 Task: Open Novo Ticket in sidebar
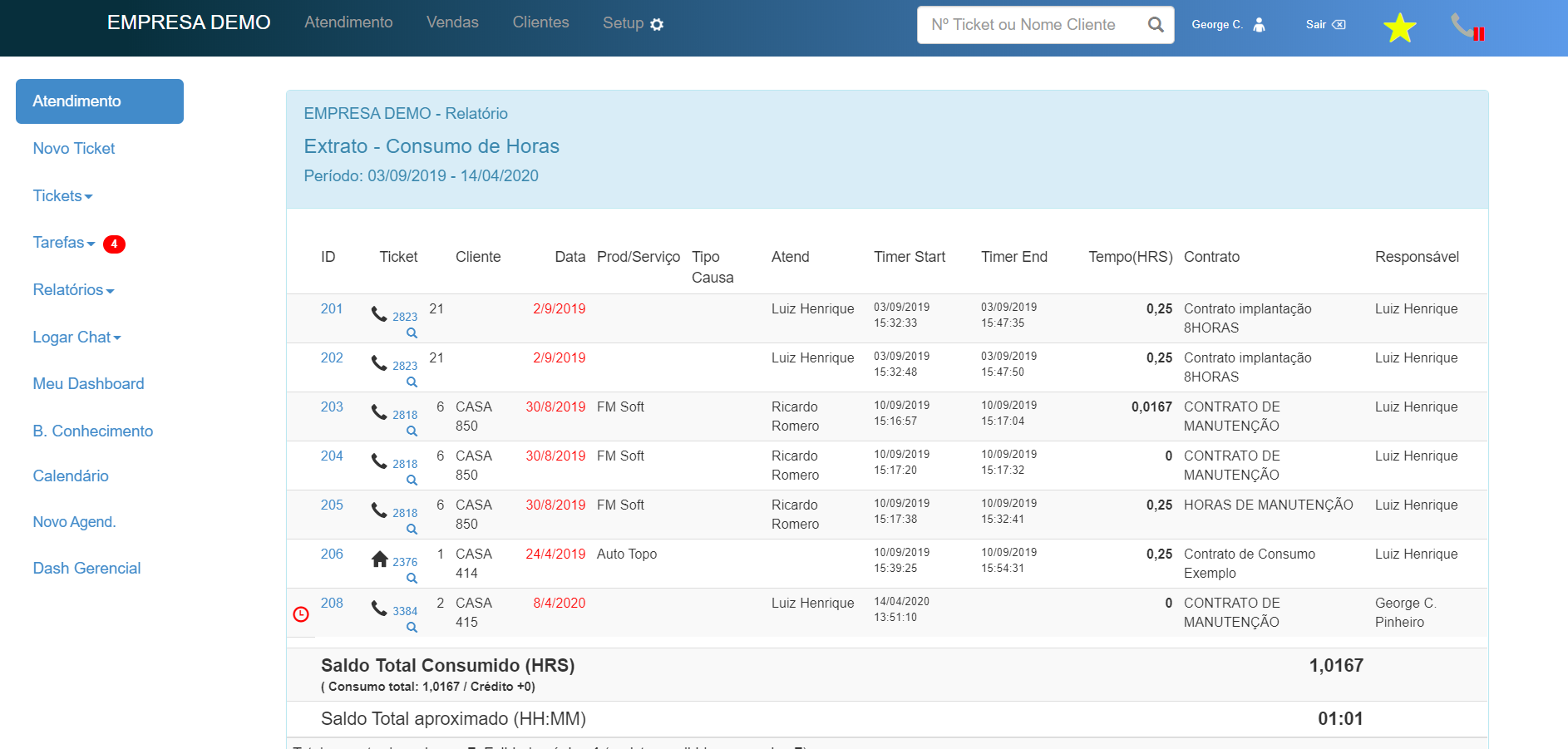click(74, 148)
